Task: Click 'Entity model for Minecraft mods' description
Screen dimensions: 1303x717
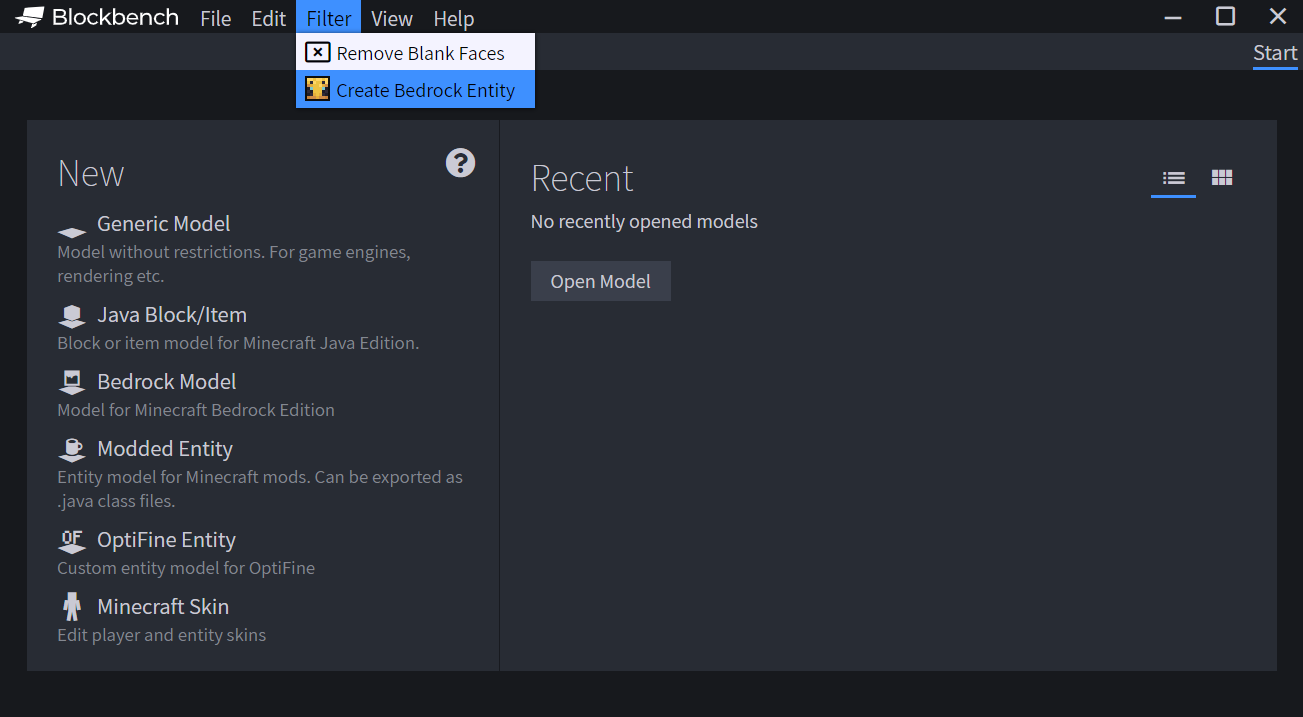Action: pos(260,489)
